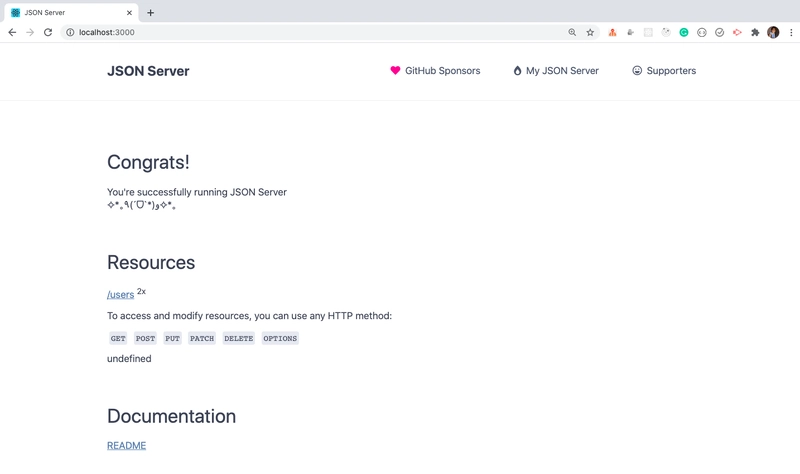Screen dimensions: 800x474
Task: Click 'You're successfully running JSON Server' text
Action: tap(197, 192)
